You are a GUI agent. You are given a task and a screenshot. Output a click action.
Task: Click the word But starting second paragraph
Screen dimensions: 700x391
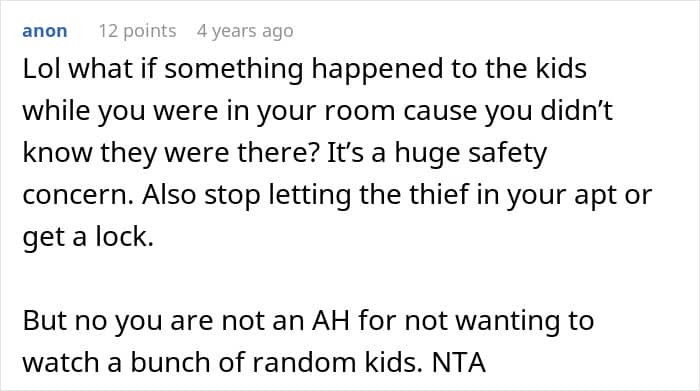[x=44, y=320]
